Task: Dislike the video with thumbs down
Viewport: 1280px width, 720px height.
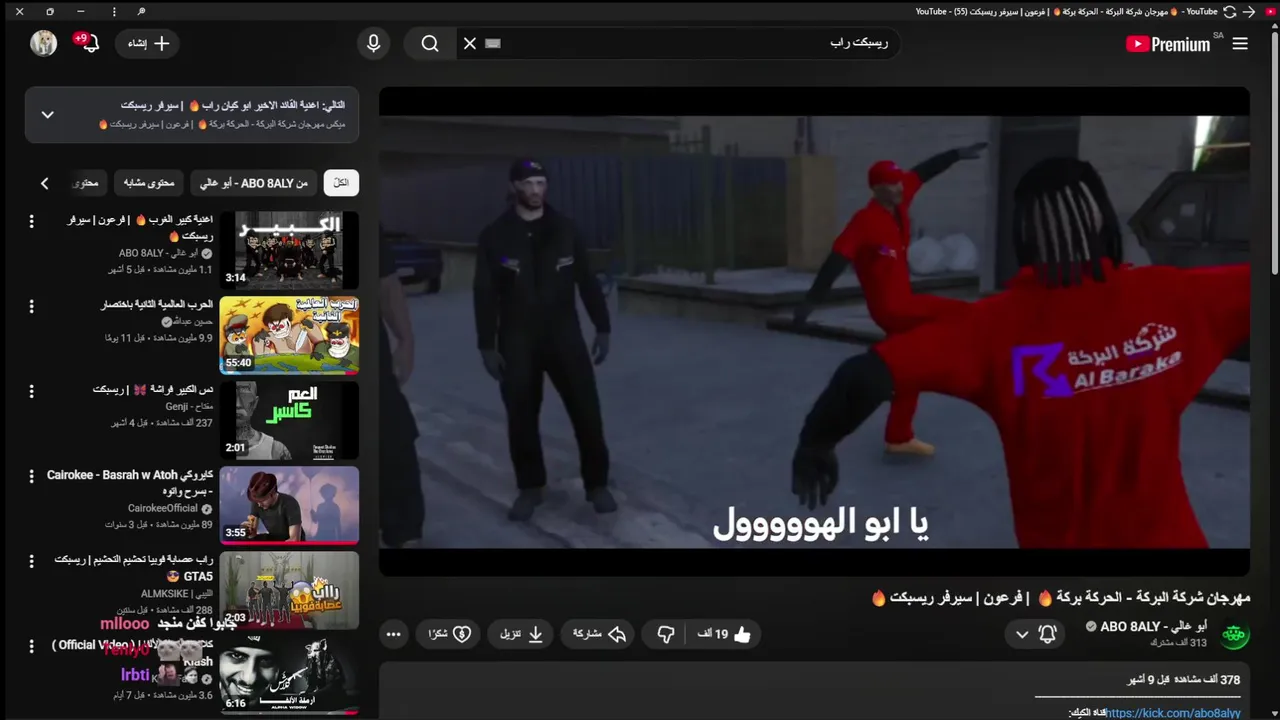Action: click(x=666, y=634)
